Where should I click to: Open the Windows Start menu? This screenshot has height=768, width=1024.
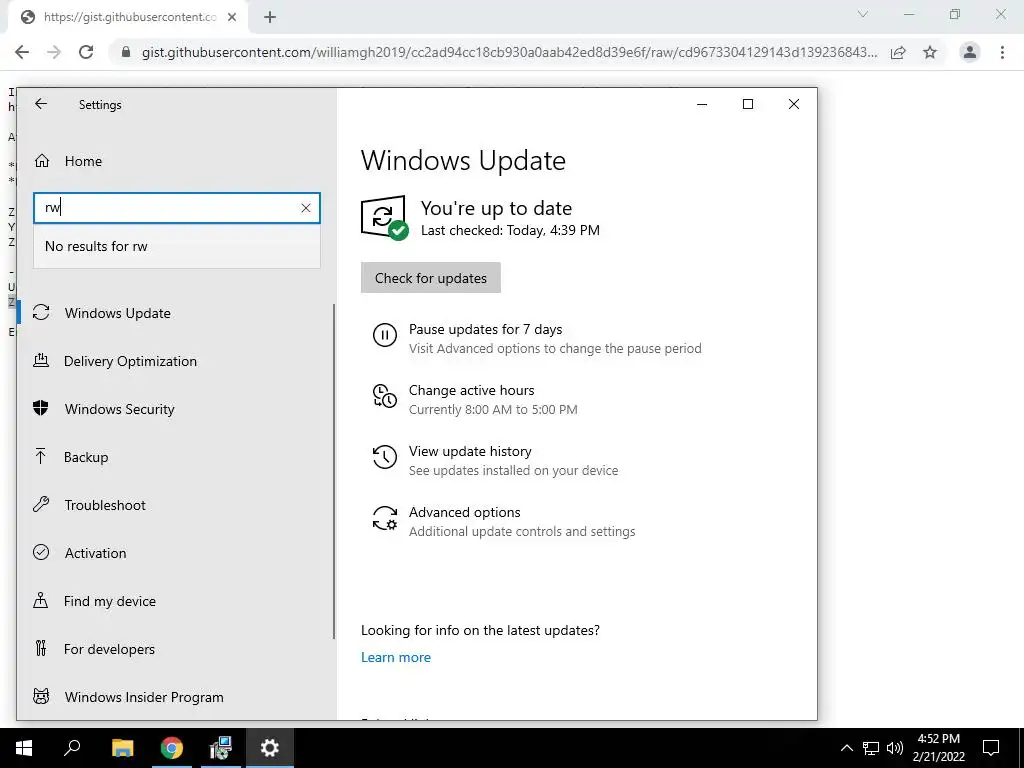24,748
